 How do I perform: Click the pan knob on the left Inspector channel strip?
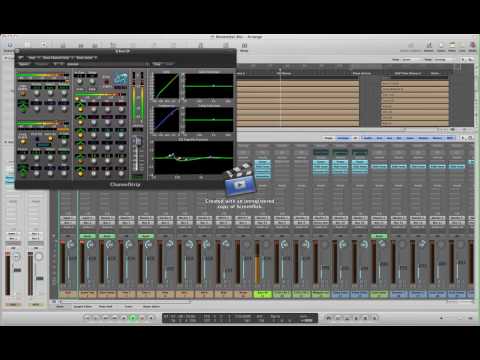pyautogui.click(x=16, y=256)
